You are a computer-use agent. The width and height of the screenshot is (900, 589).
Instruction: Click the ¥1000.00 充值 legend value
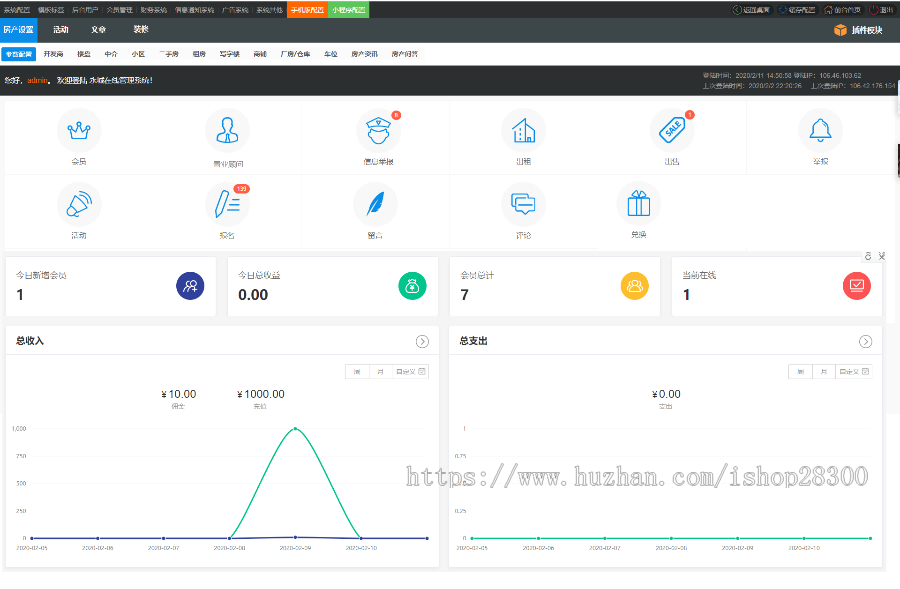(x=261, y=394)
